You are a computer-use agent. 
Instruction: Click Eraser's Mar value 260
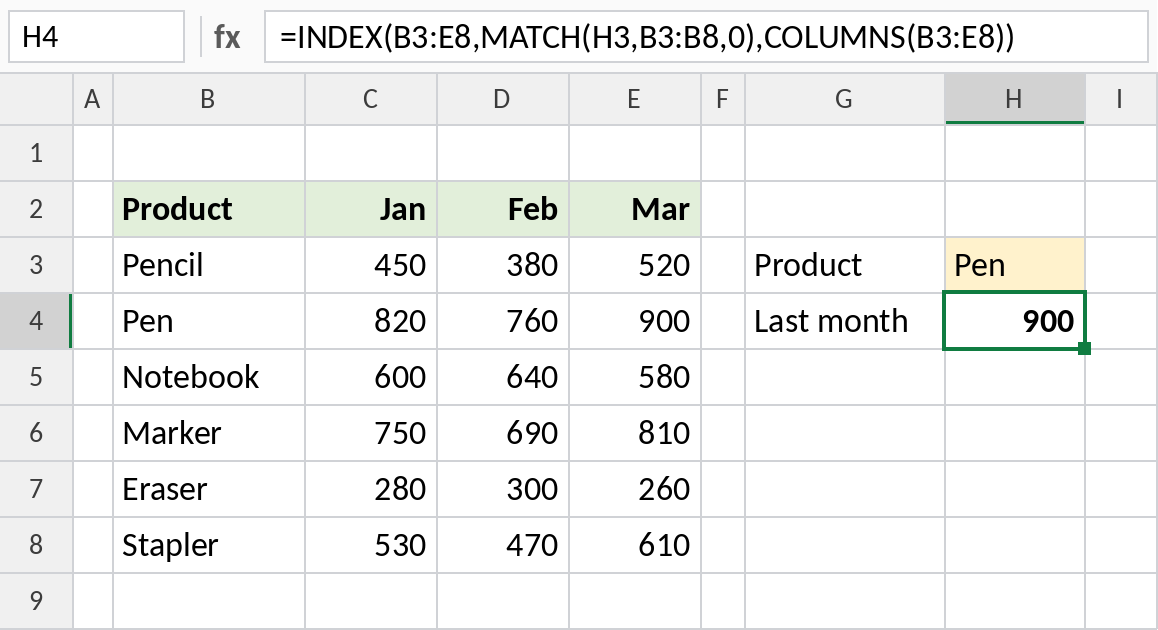(x=635, y=489)
